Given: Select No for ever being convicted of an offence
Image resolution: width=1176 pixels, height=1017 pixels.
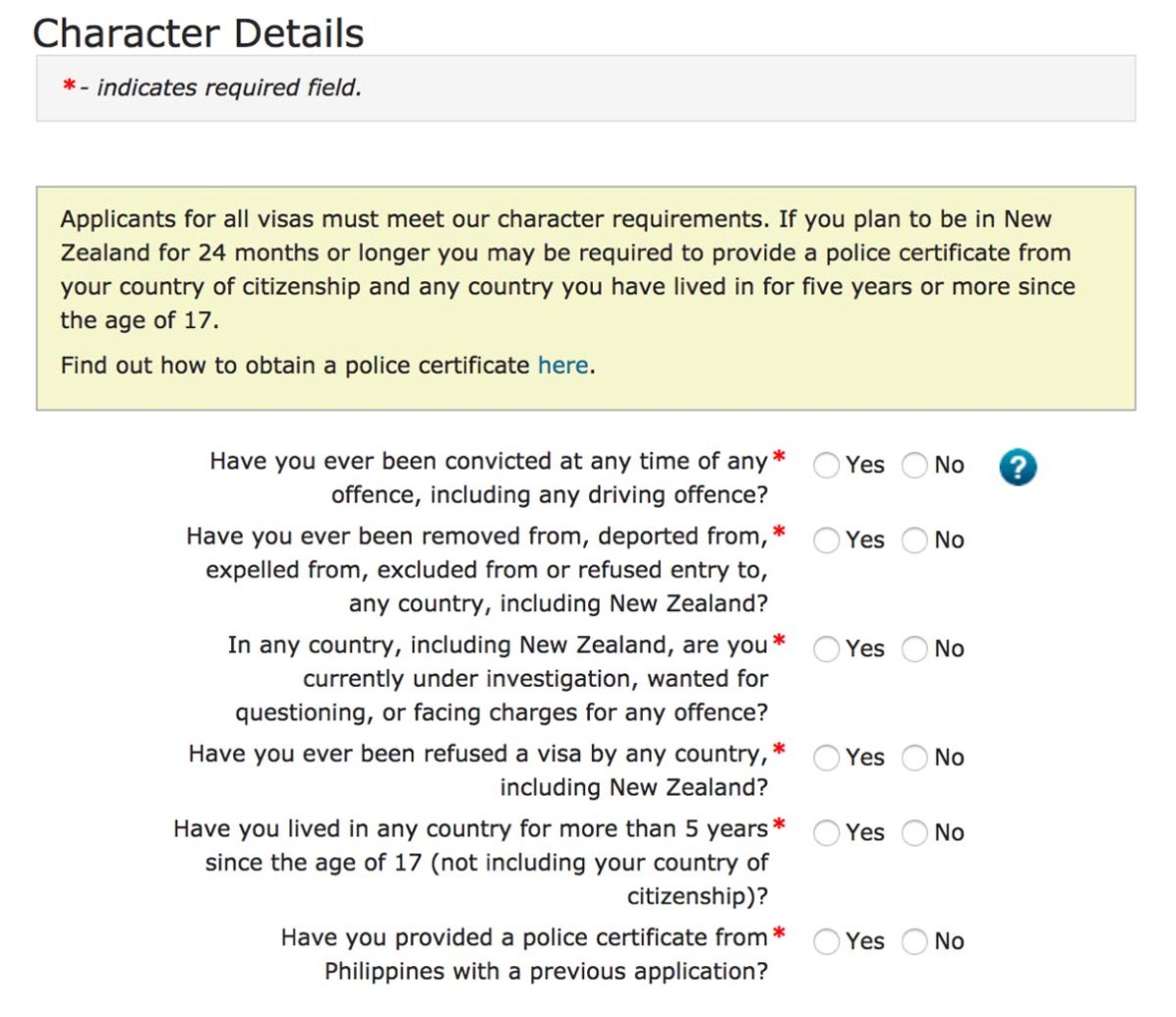Looking at the screenshot, I should pyautogui.click(x=914, y=465).
